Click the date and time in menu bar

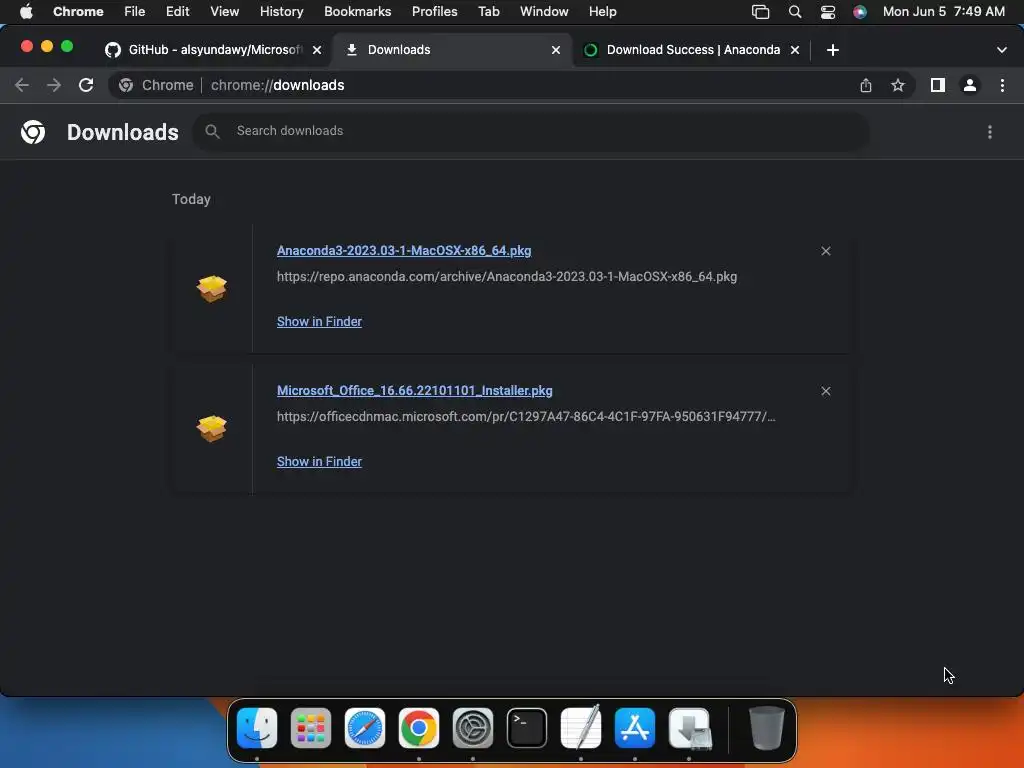point(944,11)
